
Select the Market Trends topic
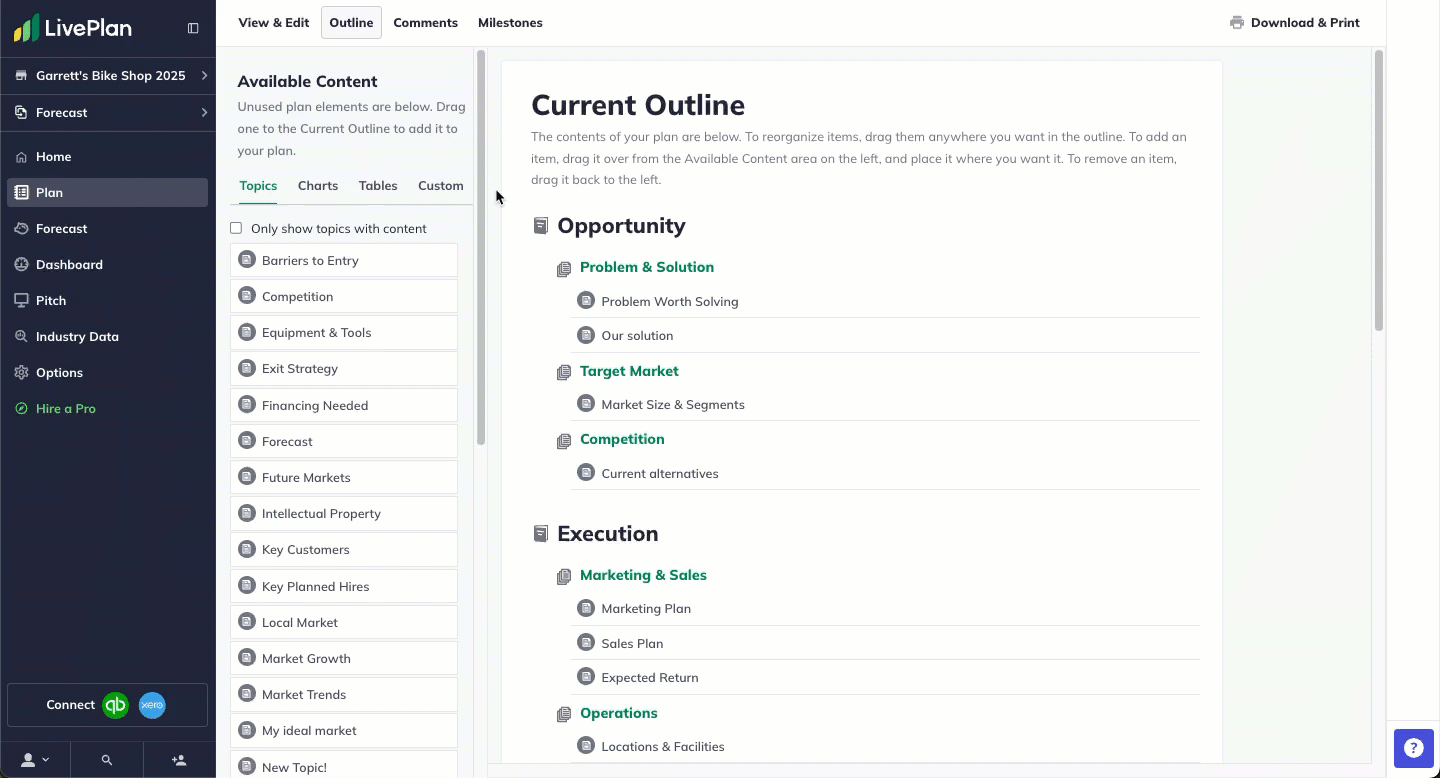click(x=344, y=694)
